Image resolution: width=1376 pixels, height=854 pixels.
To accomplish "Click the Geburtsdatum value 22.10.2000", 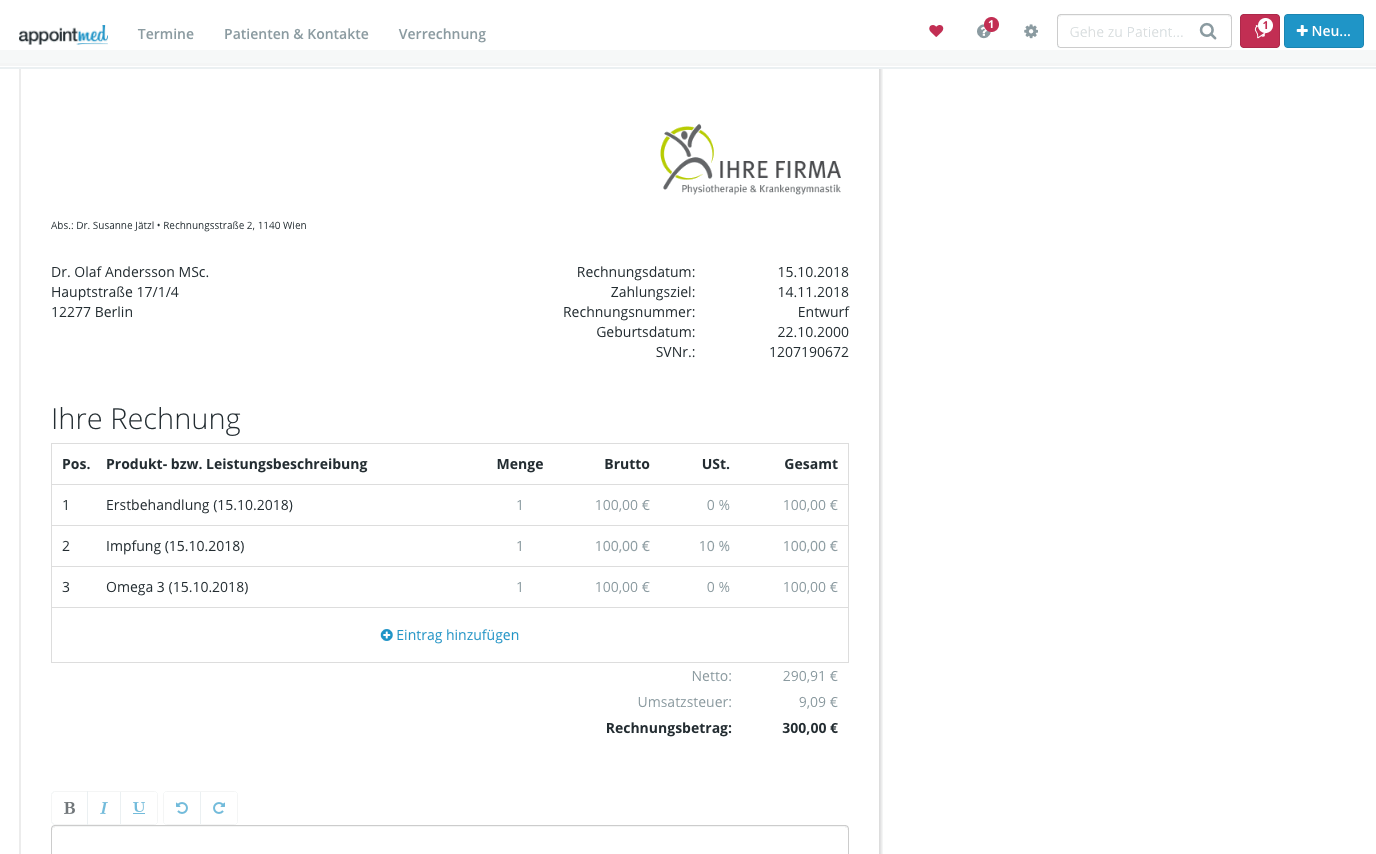I will point(813,332).
